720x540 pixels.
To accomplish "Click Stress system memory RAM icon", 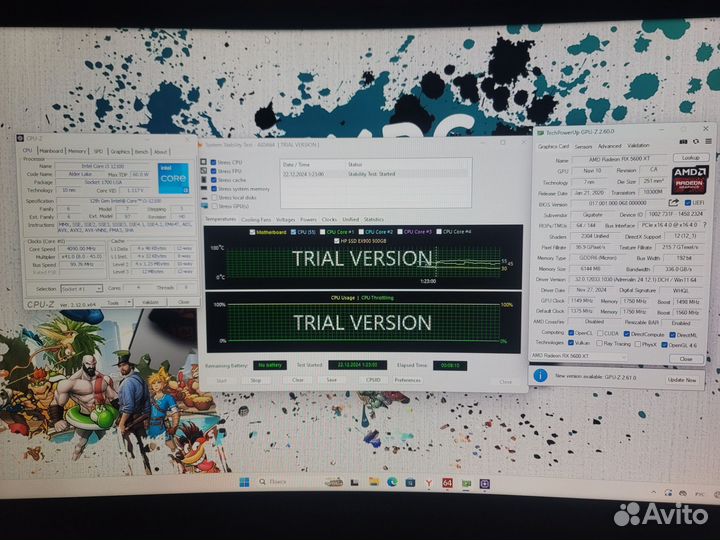I will pyautogui.click(x=203, y=188).
